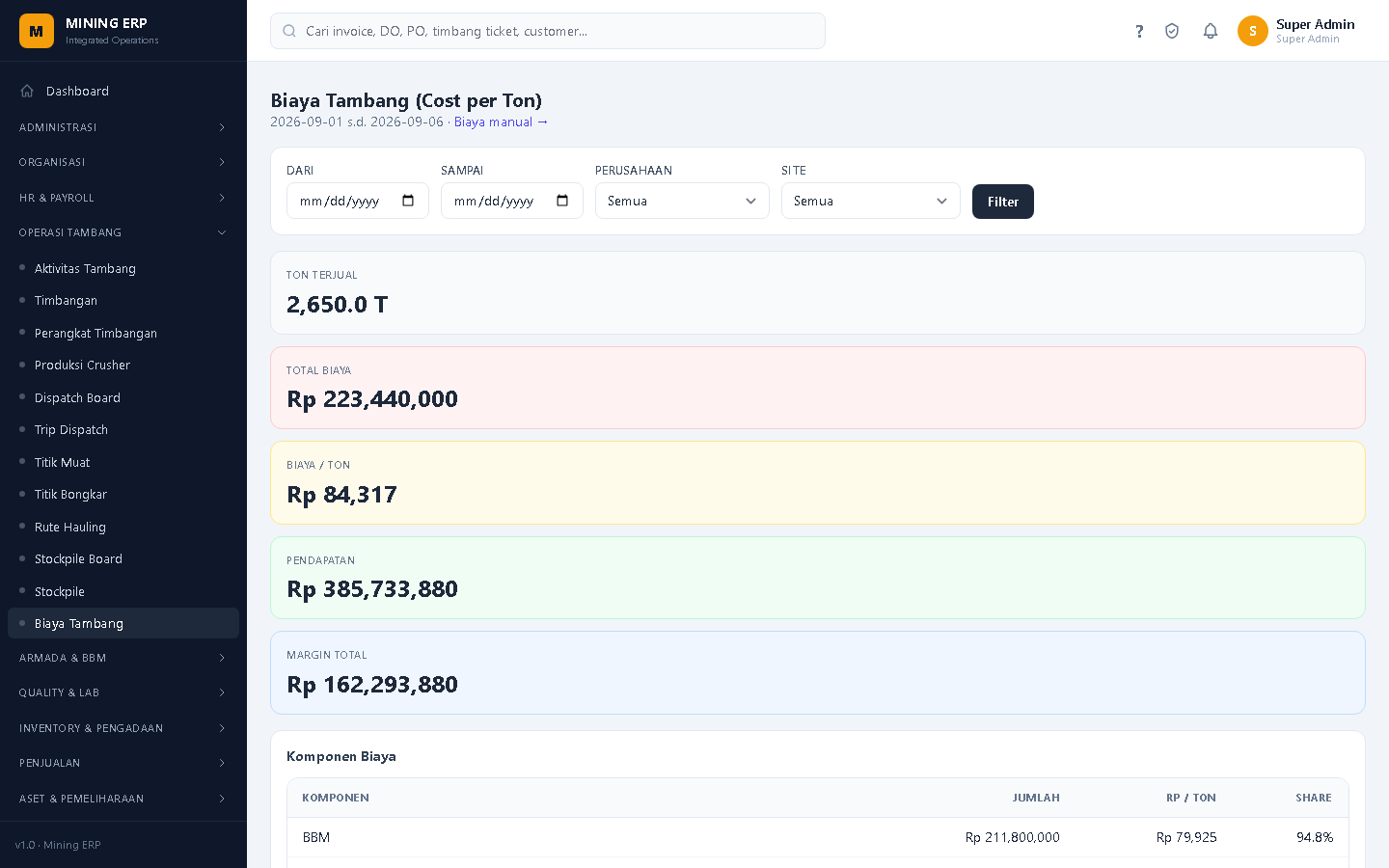Click the Share column header
This screenshot has width=1389, height=868.
pyautogui.click(x=1314, y=798)
